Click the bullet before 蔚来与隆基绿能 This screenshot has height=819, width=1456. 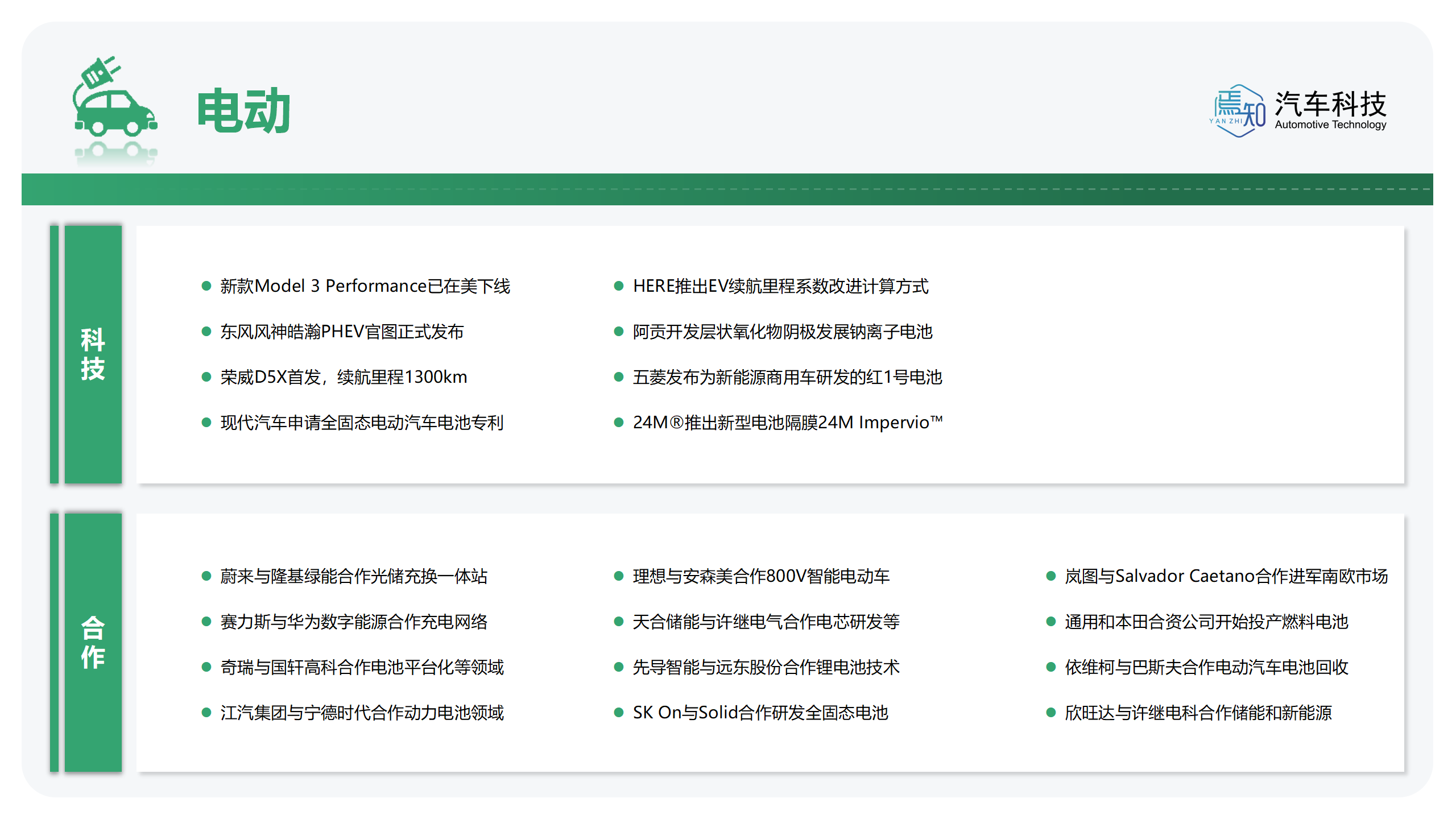(x=206, y=576)
